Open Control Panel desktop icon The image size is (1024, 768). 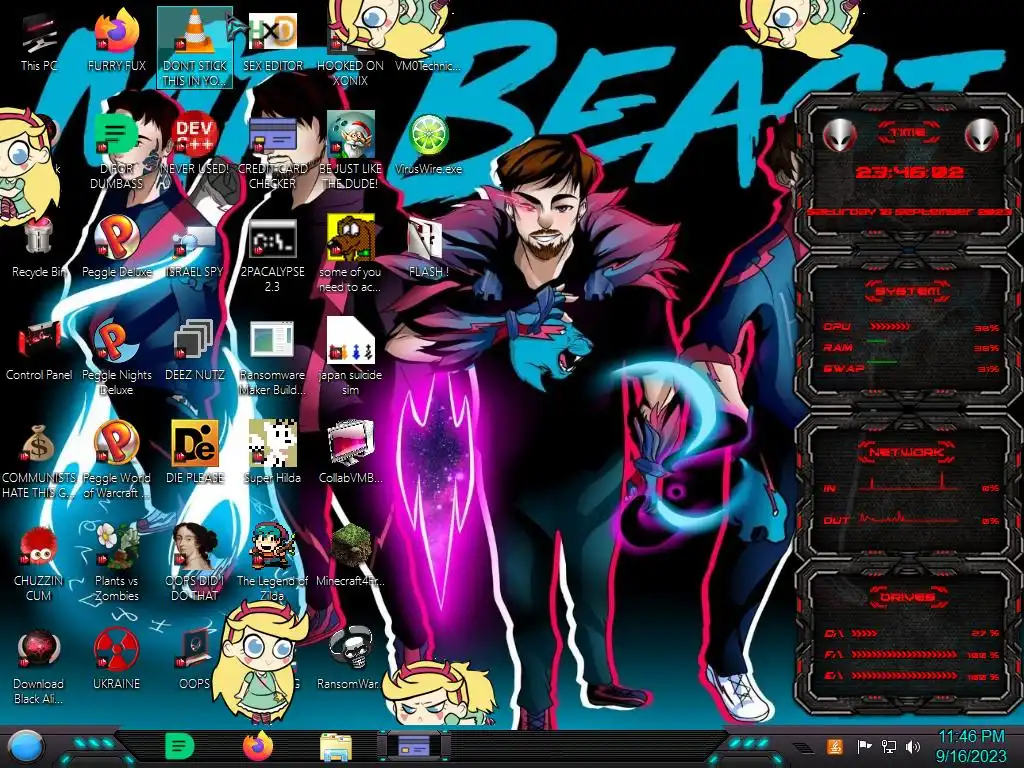tap(39, 350)
